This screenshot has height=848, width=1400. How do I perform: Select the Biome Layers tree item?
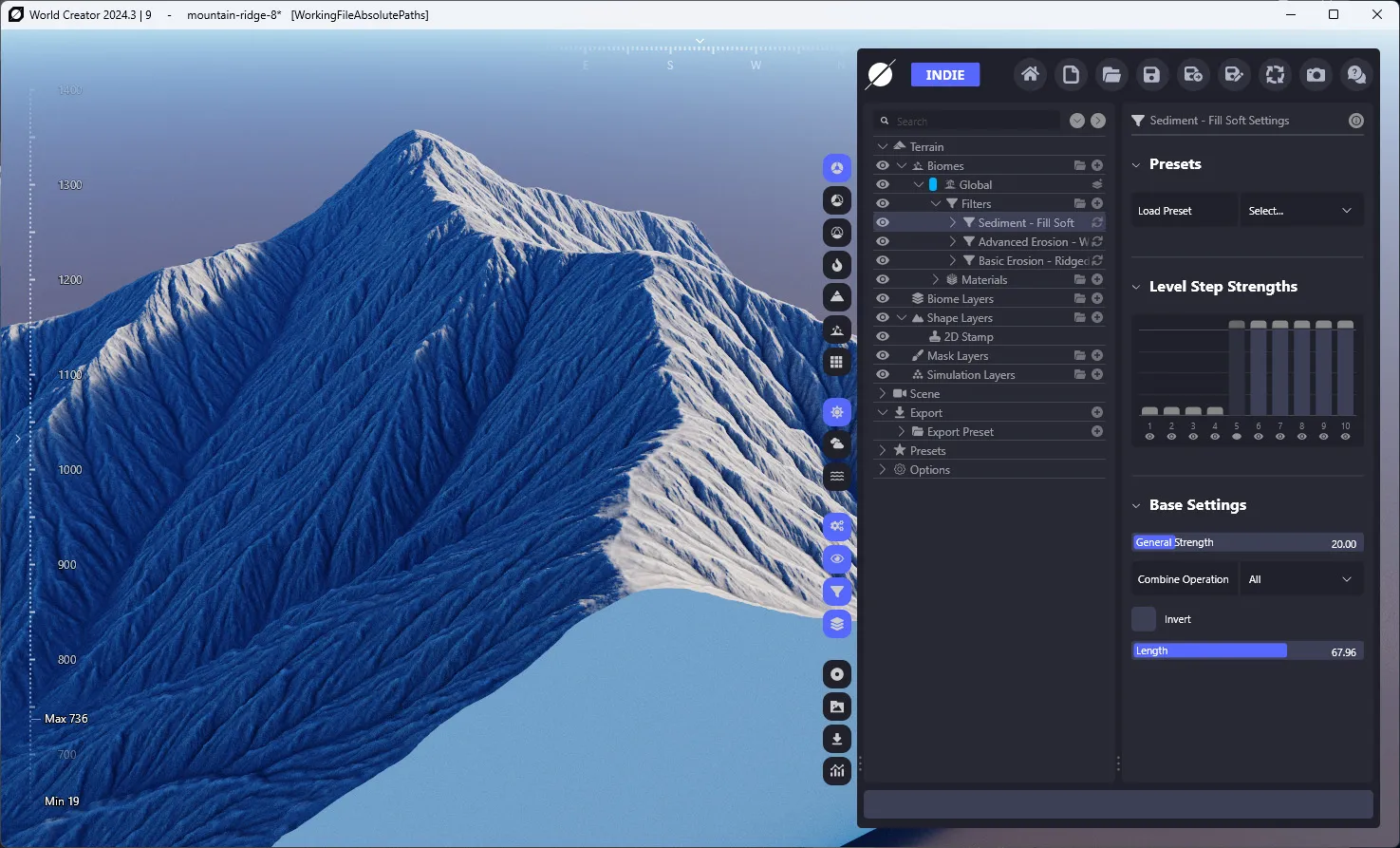tap(960, 298)
